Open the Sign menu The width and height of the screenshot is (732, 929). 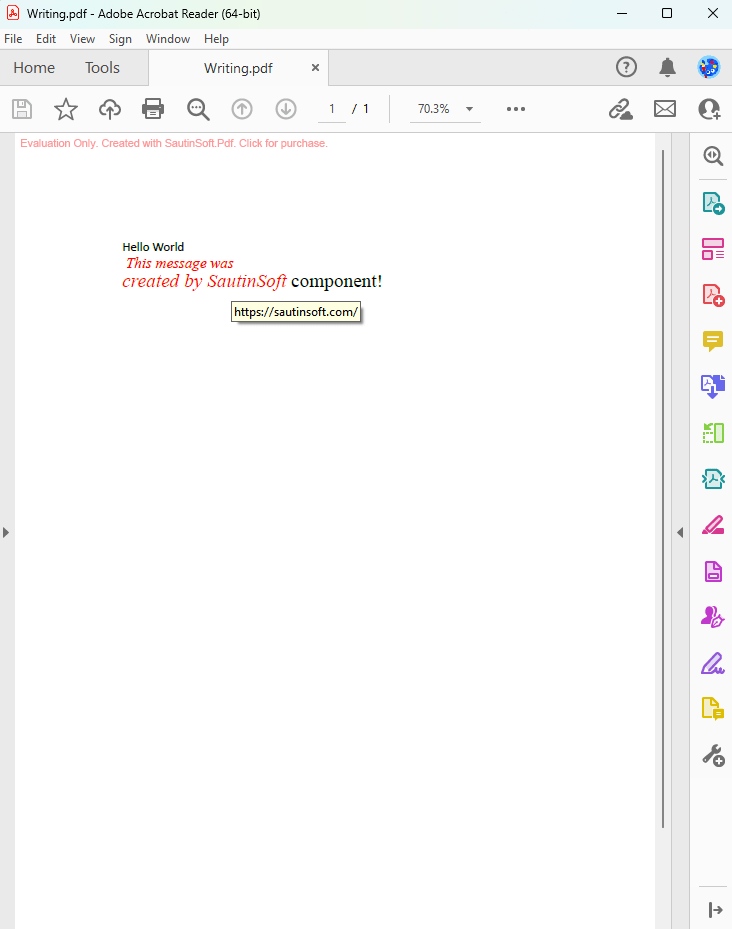point(120,39)
